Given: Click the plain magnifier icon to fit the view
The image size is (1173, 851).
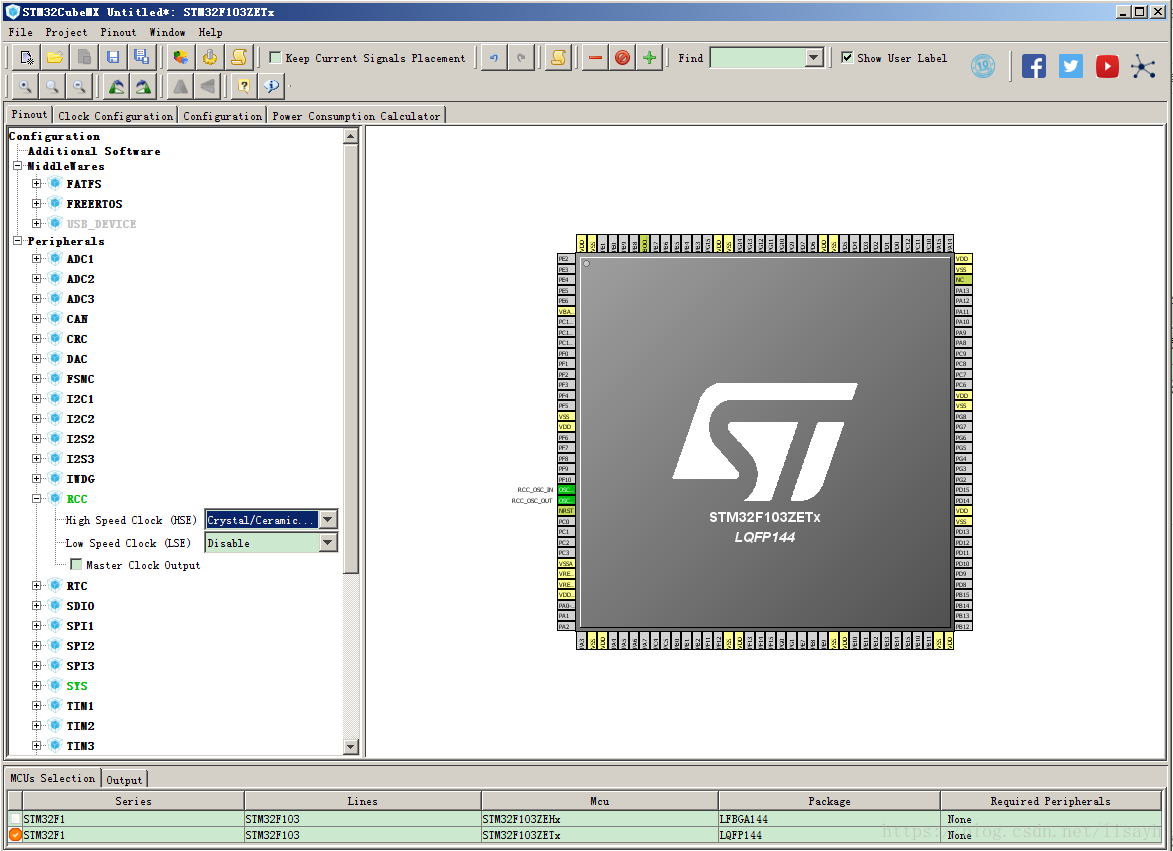Looking at the screenshot, I should tap(52, 87).
